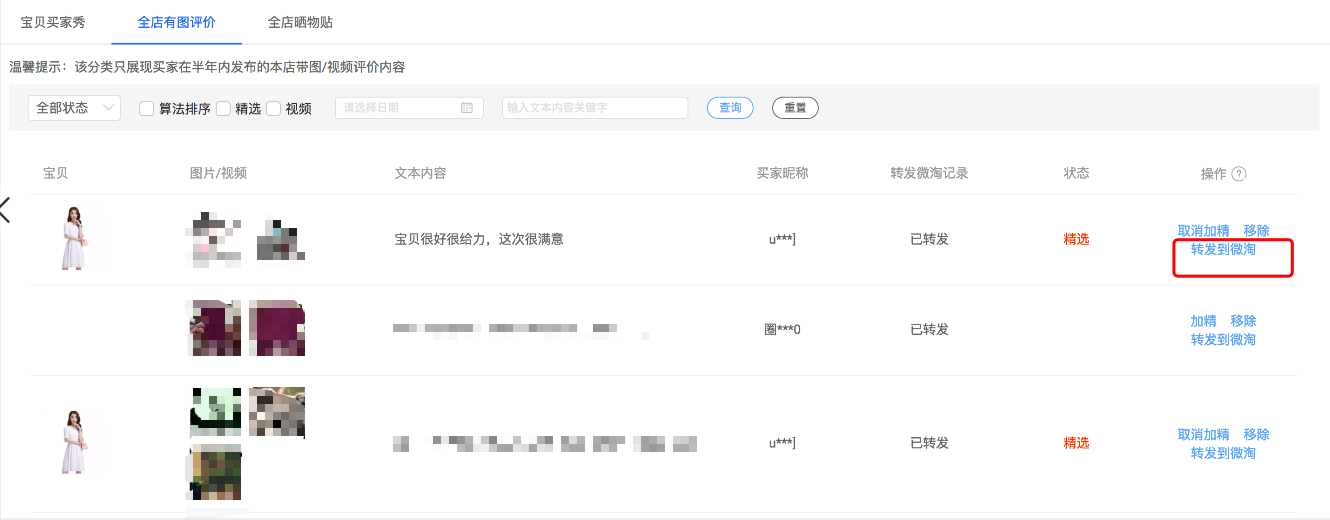
Task: Open the 宝贝买家秀 tab
Action: 54,21
